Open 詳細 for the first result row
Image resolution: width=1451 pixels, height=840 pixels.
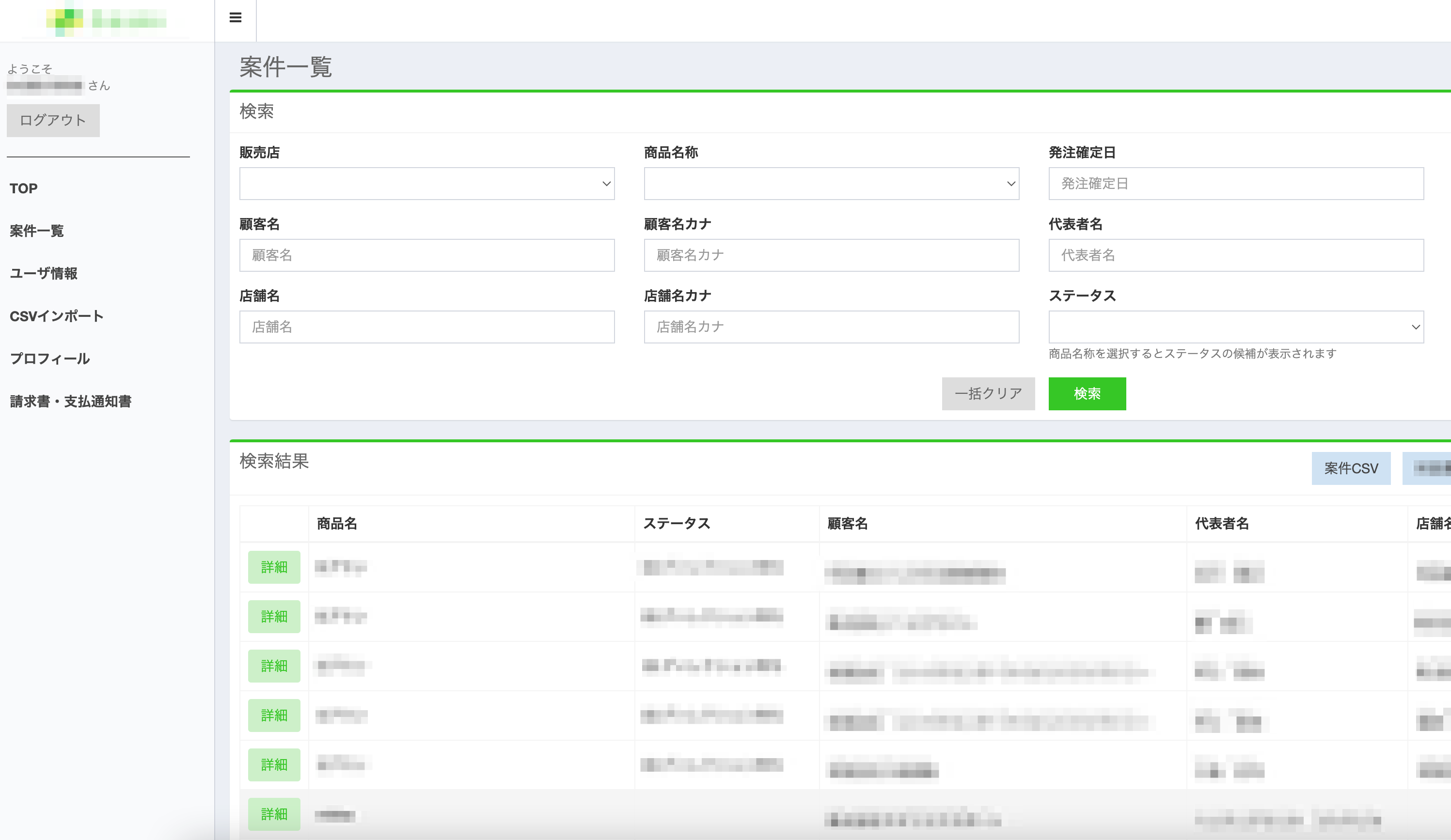[274, 567]
